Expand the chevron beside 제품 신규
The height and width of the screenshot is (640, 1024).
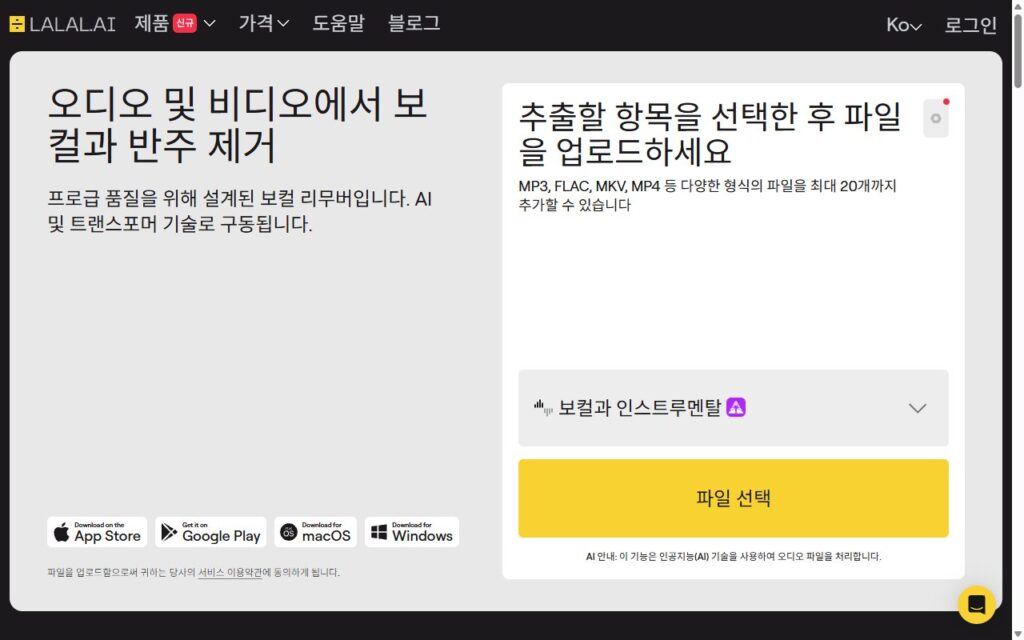click(210, 24)
